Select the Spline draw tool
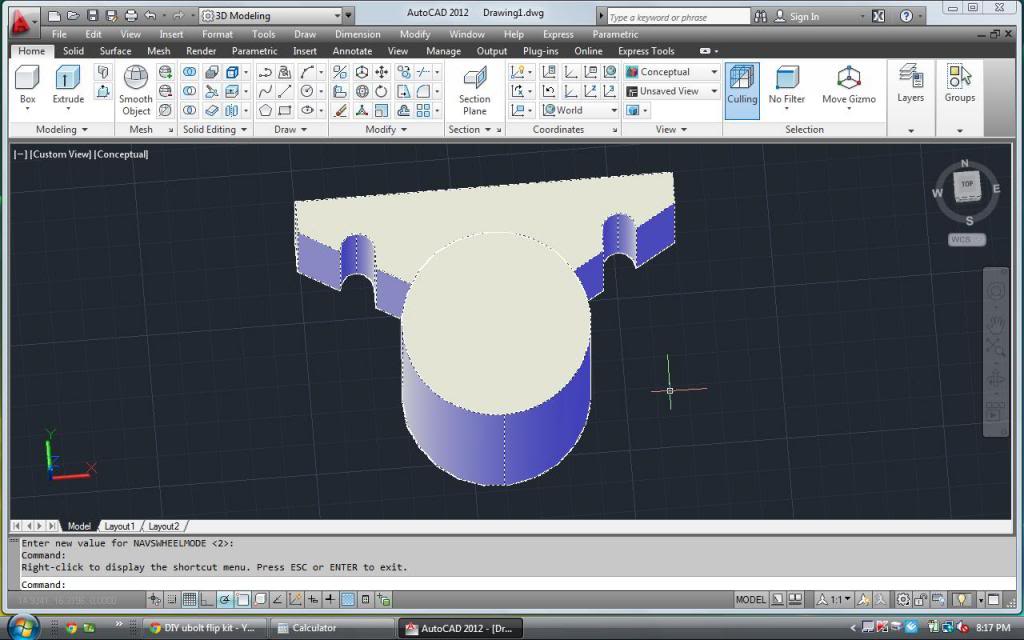Image resolution: width=1024 pixels, height=640 pixels. point(264,91)
